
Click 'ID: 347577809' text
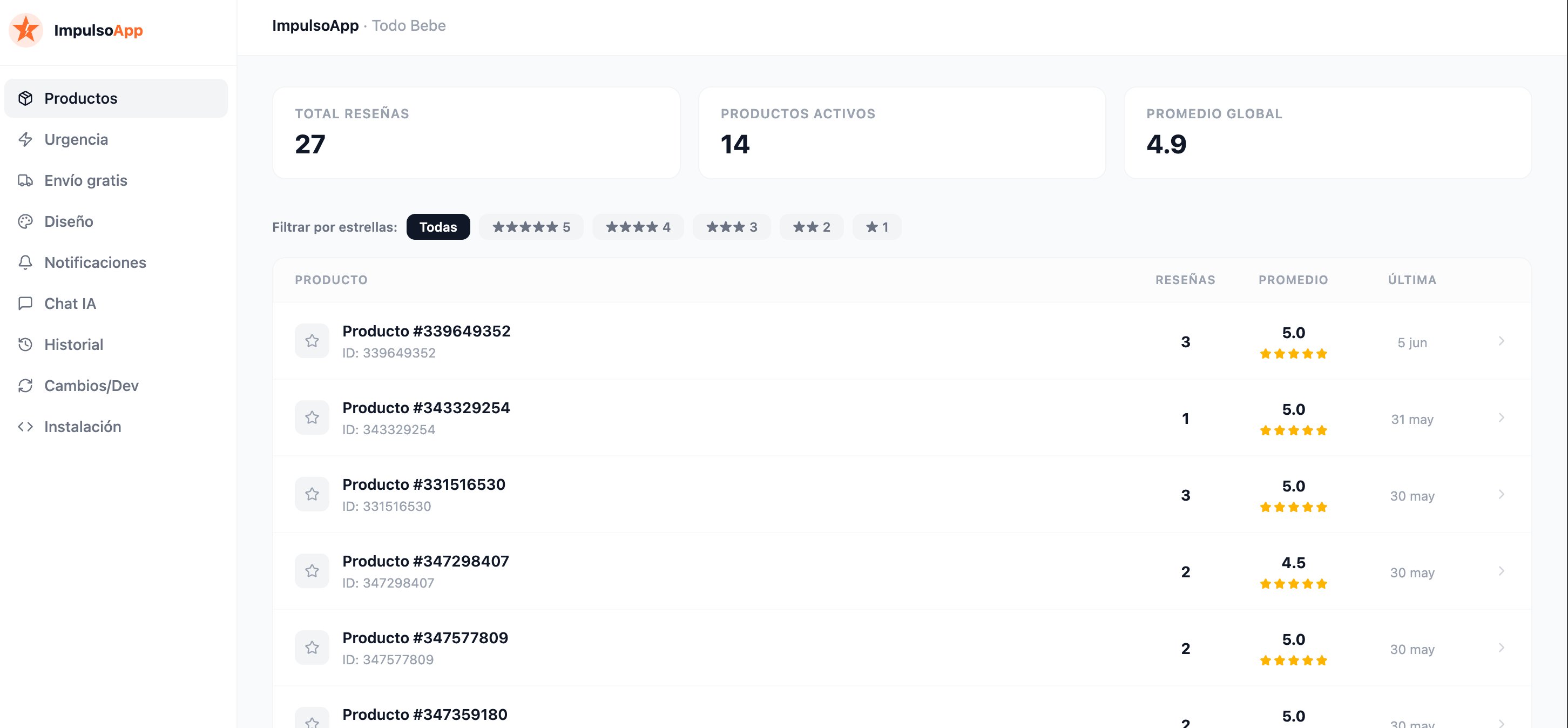388,660
